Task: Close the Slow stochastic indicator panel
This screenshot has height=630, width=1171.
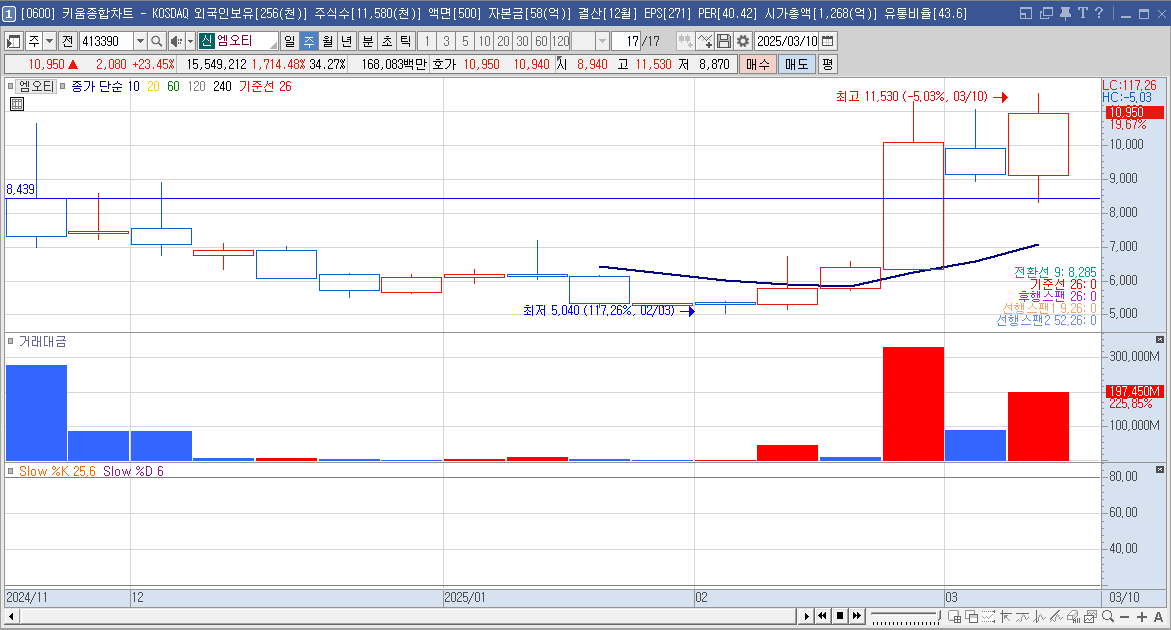Action: (x=1160, y=470)
